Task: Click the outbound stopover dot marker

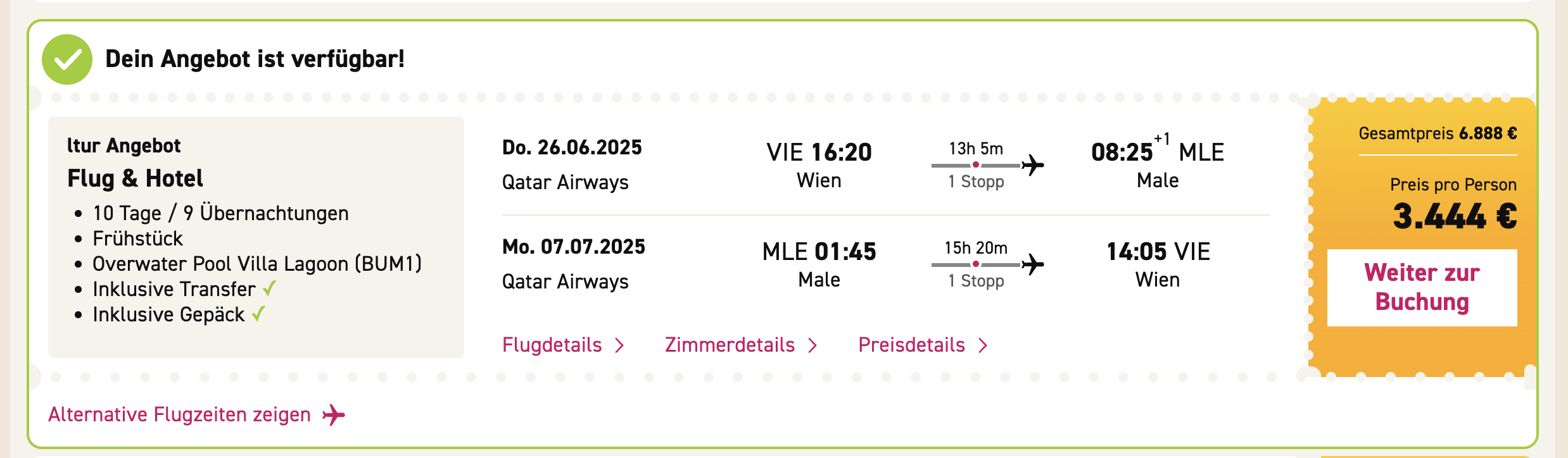Action: 976,164
